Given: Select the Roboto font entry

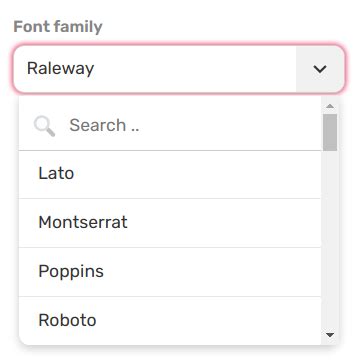Looking at the screenshot, I should coord(67,320).
